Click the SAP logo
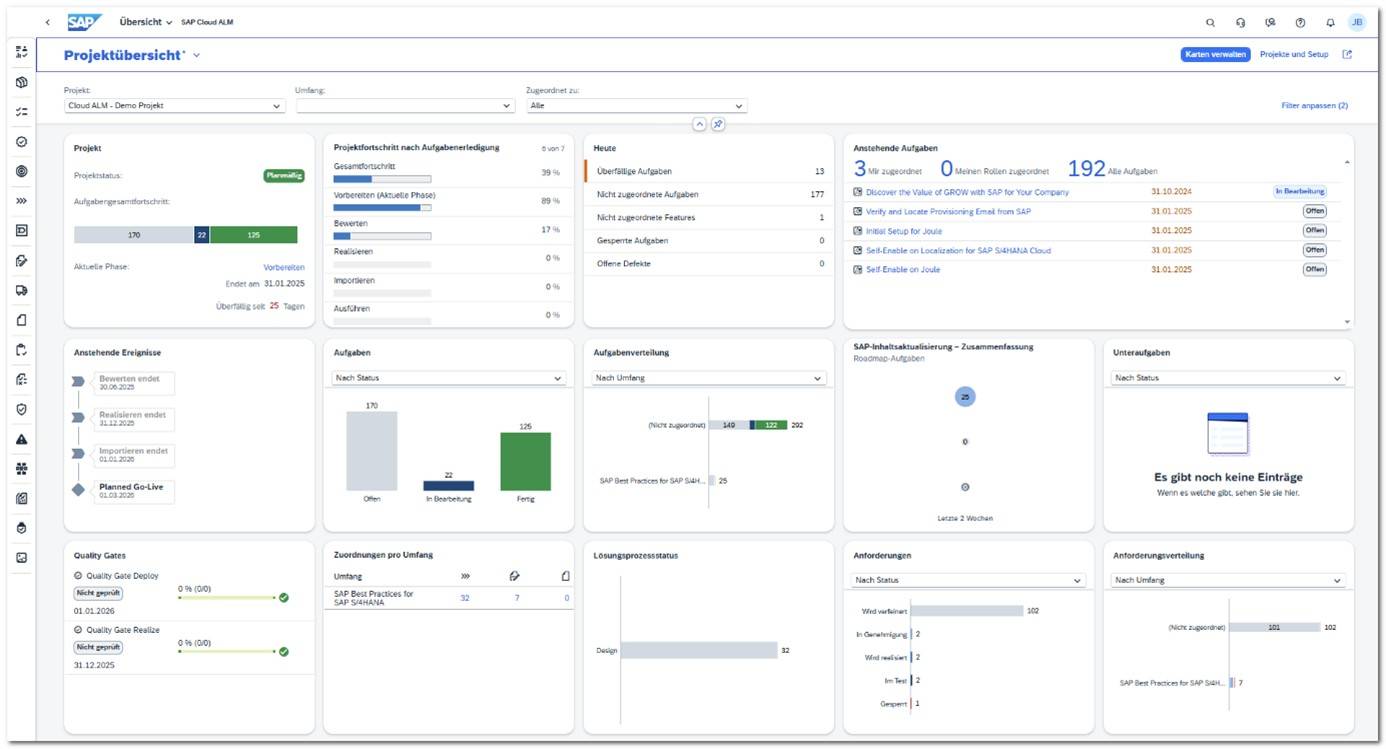This screenshot has width=1386, height=749. pos(86,22)
